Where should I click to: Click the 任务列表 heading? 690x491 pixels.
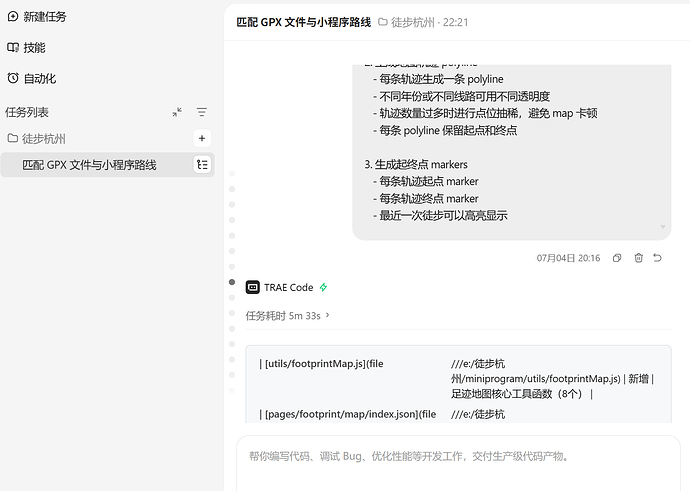coord(27,112)
